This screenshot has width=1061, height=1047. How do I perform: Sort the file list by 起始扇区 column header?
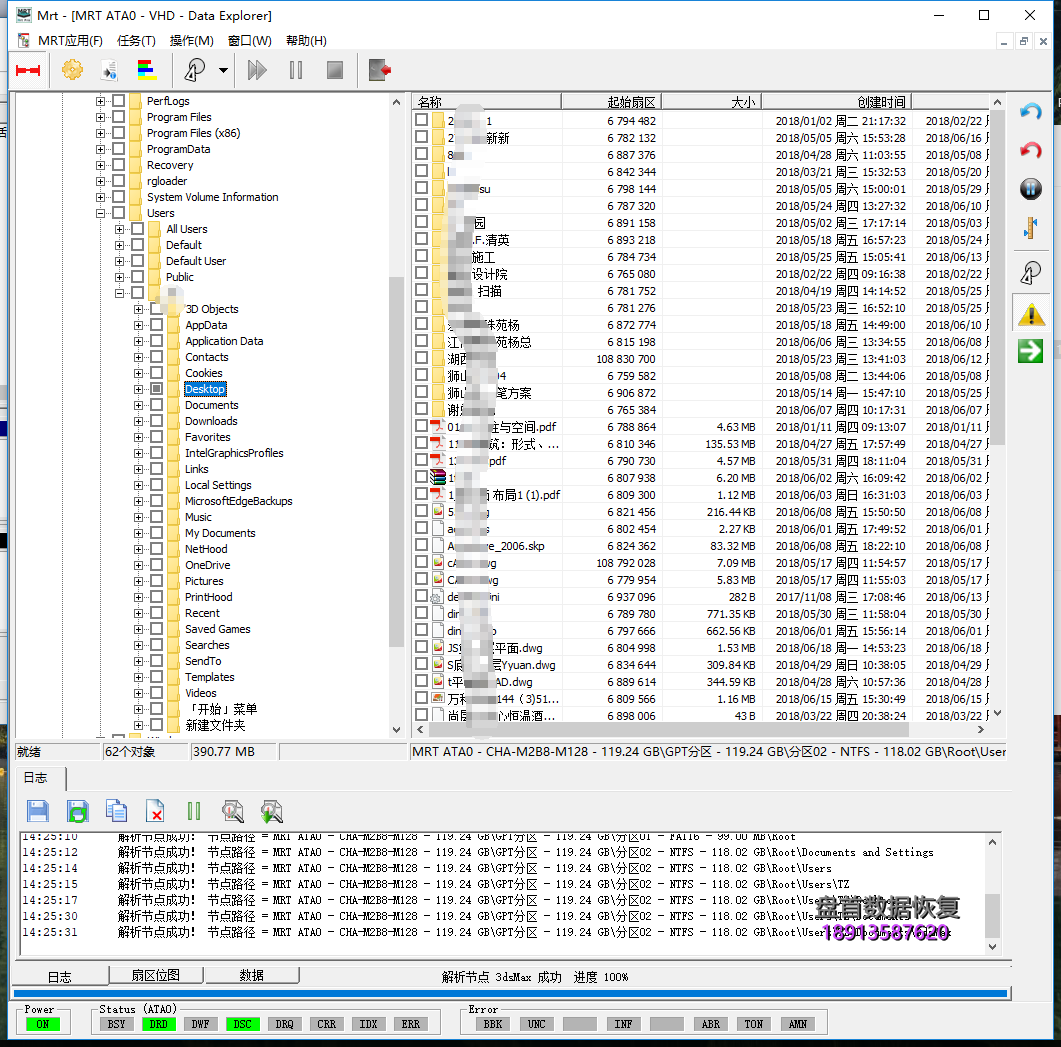[x=611, y=102]
